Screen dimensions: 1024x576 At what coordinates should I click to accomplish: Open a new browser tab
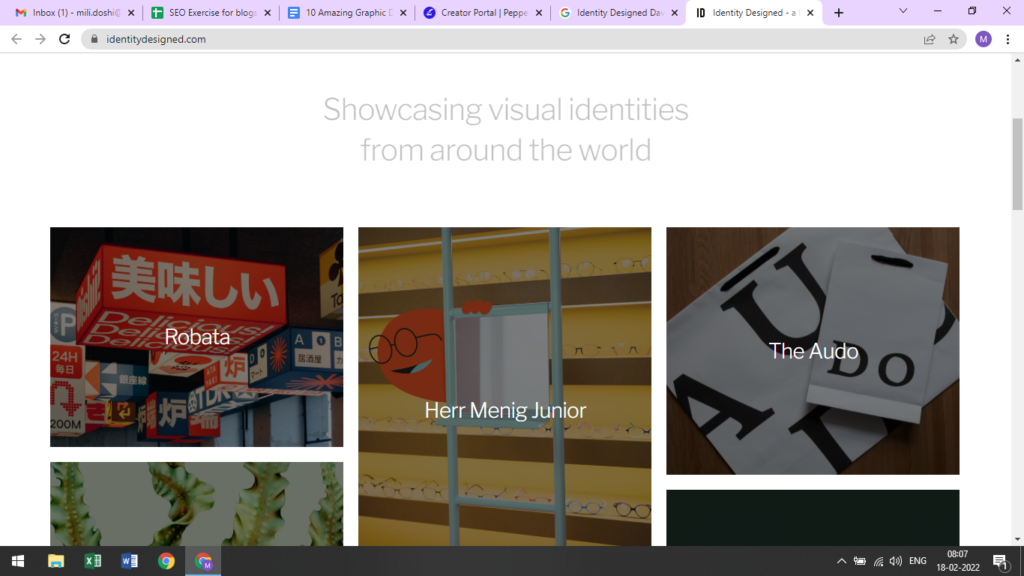tap(838, 13)
